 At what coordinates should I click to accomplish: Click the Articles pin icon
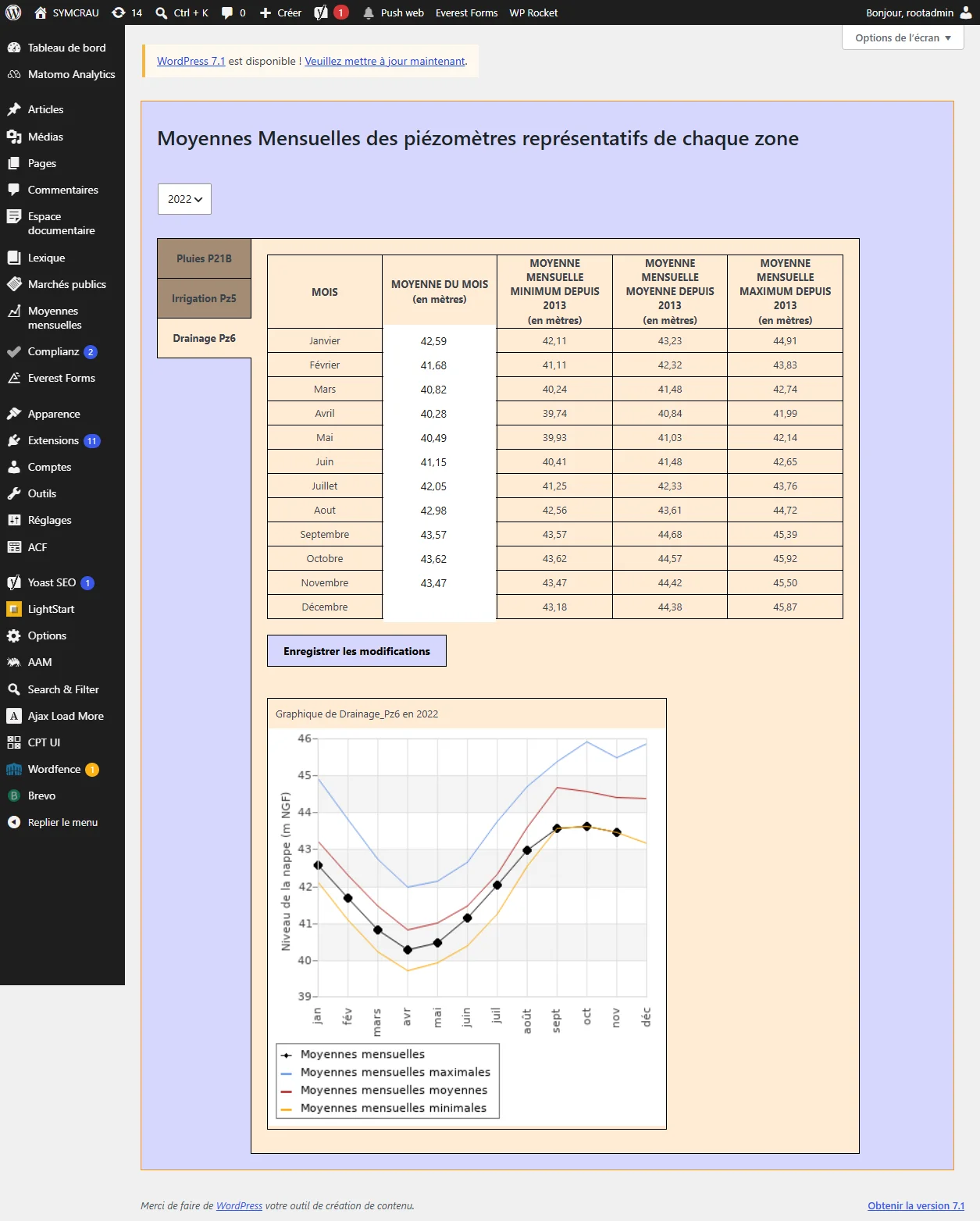pyautogui.click(x=14, y=109)
